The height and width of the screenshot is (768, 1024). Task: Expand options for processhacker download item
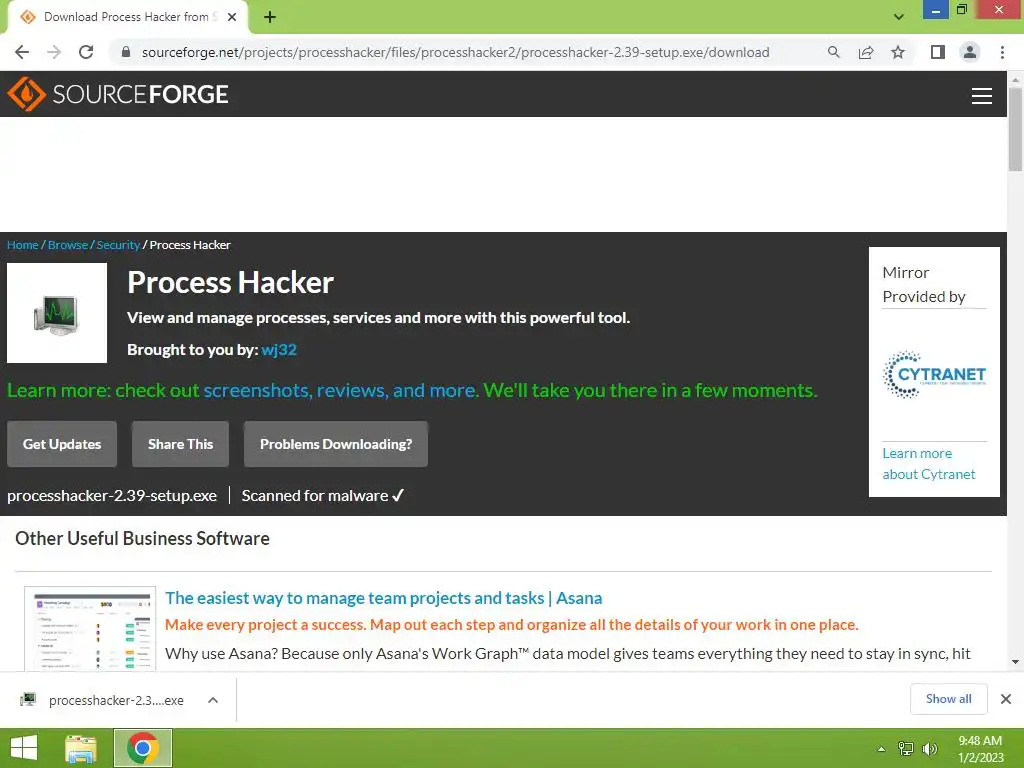[x=212, y=700]
